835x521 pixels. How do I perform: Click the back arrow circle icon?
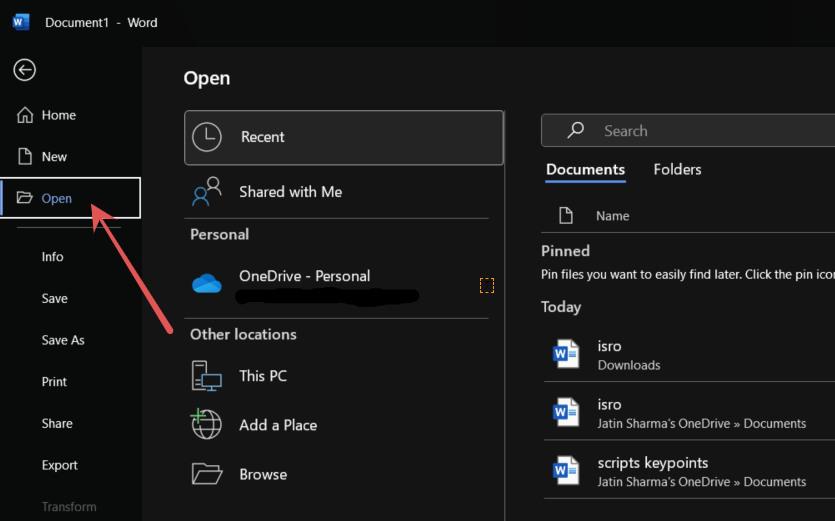(x=25, y=69)
